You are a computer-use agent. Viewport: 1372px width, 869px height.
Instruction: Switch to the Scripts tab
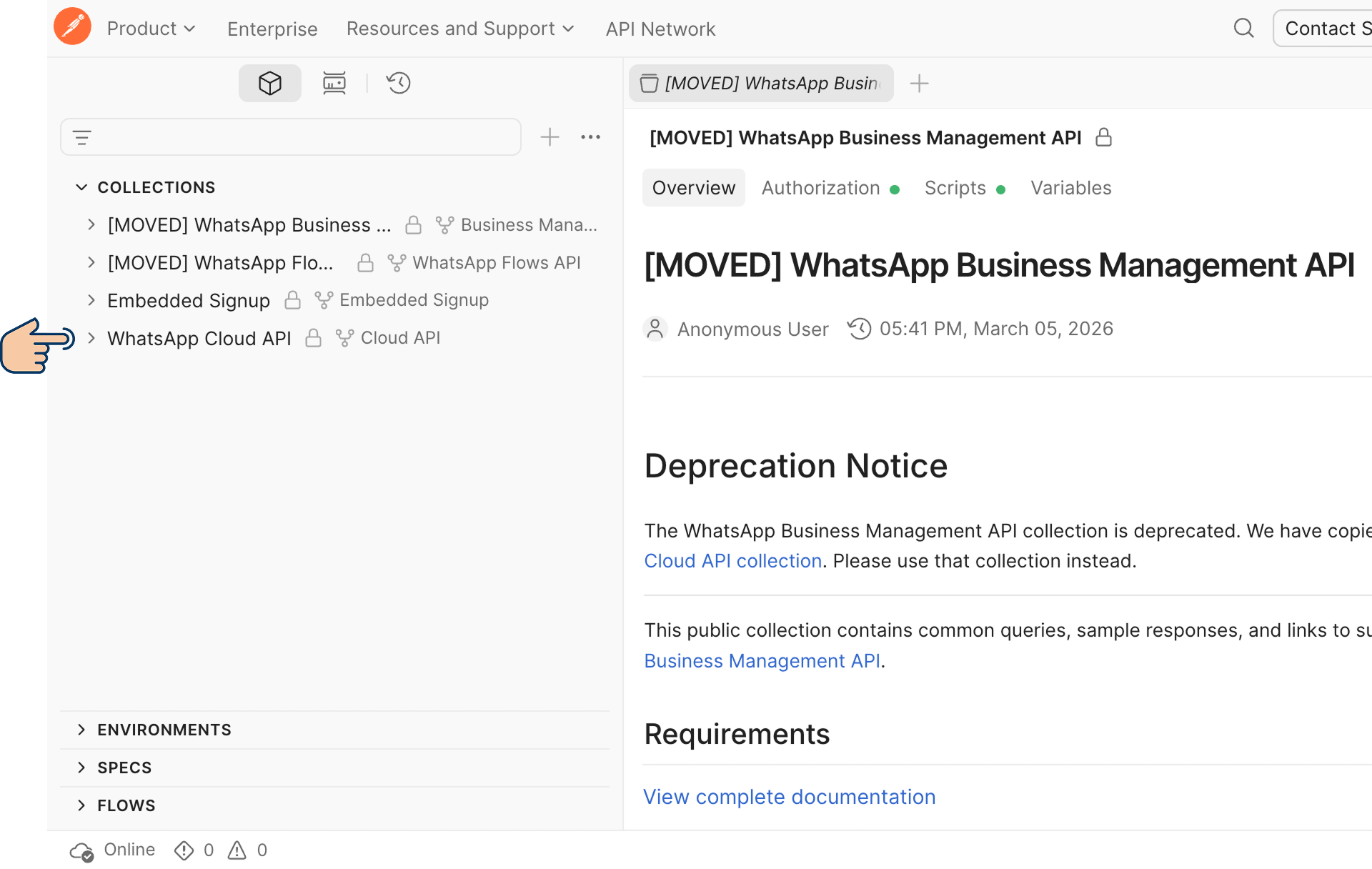(965, 188)
